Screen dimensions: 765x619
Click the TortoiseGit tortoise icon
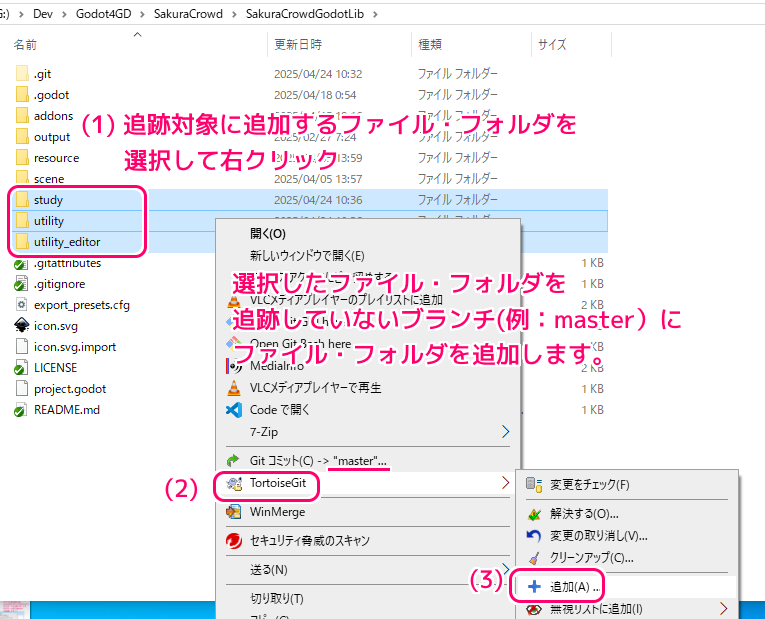pyautogui.click(x=234, y=483)
